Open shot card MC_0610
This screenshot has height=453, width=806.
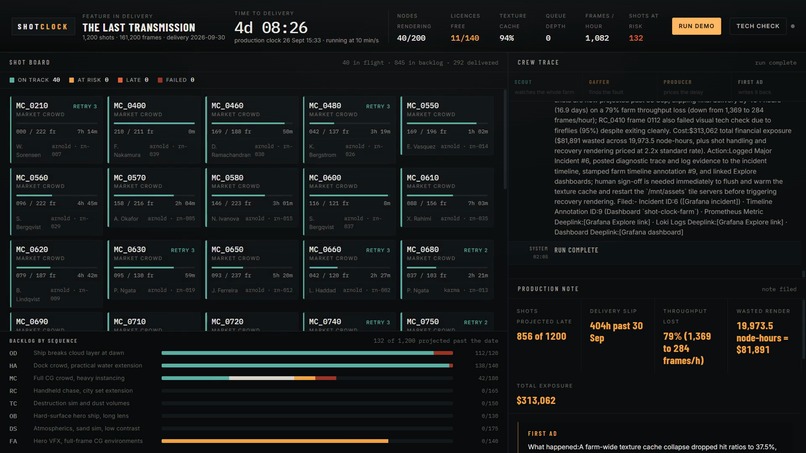(x=447, y=197)
